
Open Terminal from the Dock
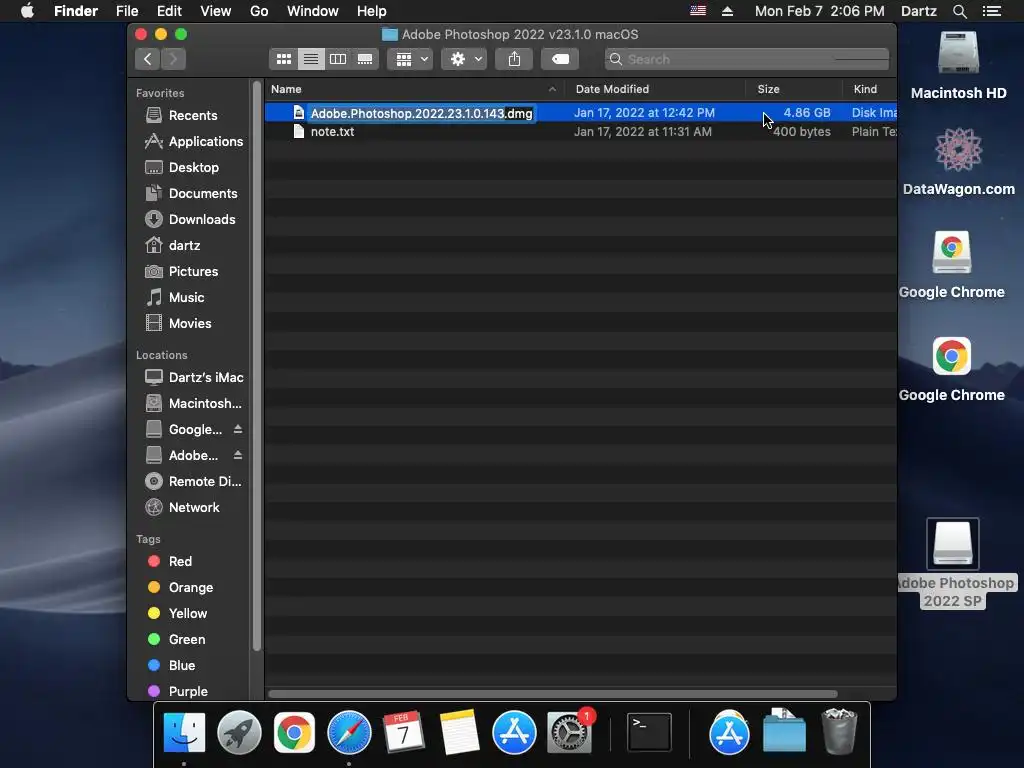649,733
